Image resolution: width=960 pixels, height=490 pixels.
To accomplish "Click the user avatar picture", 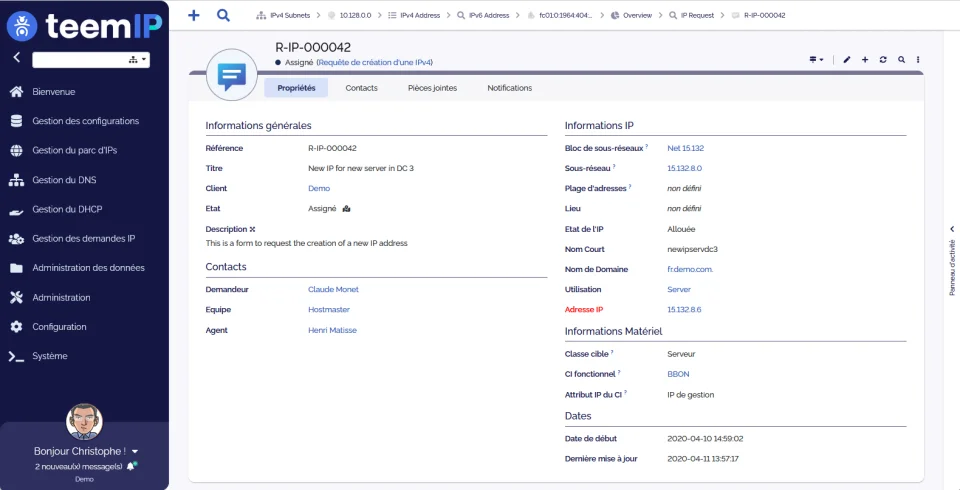I will [84, 421].
